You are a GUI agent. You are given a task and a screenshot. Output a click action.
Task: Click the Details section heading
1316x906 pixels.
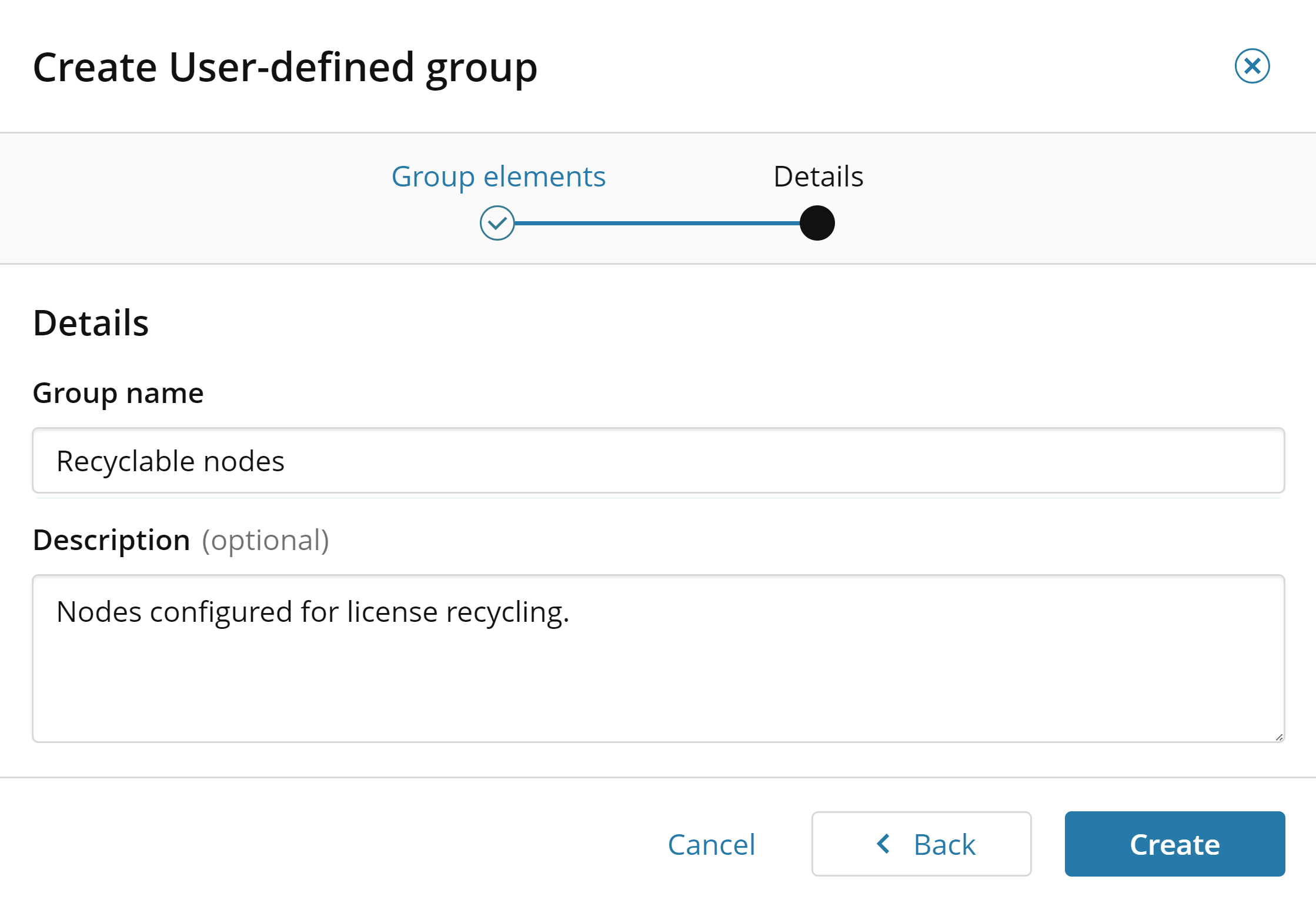[x=91, y=323]
